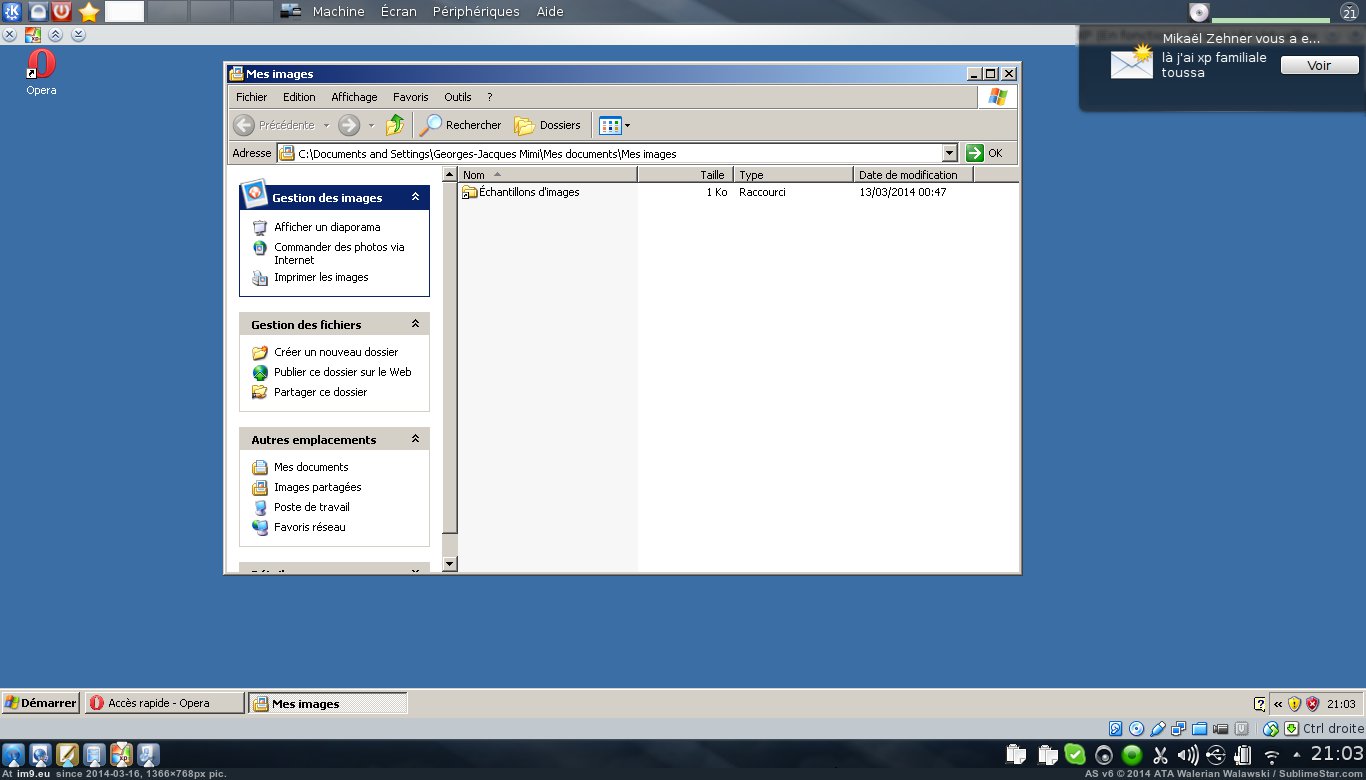
Task: Click the Voir notification button
Action: pos(1319,65)
